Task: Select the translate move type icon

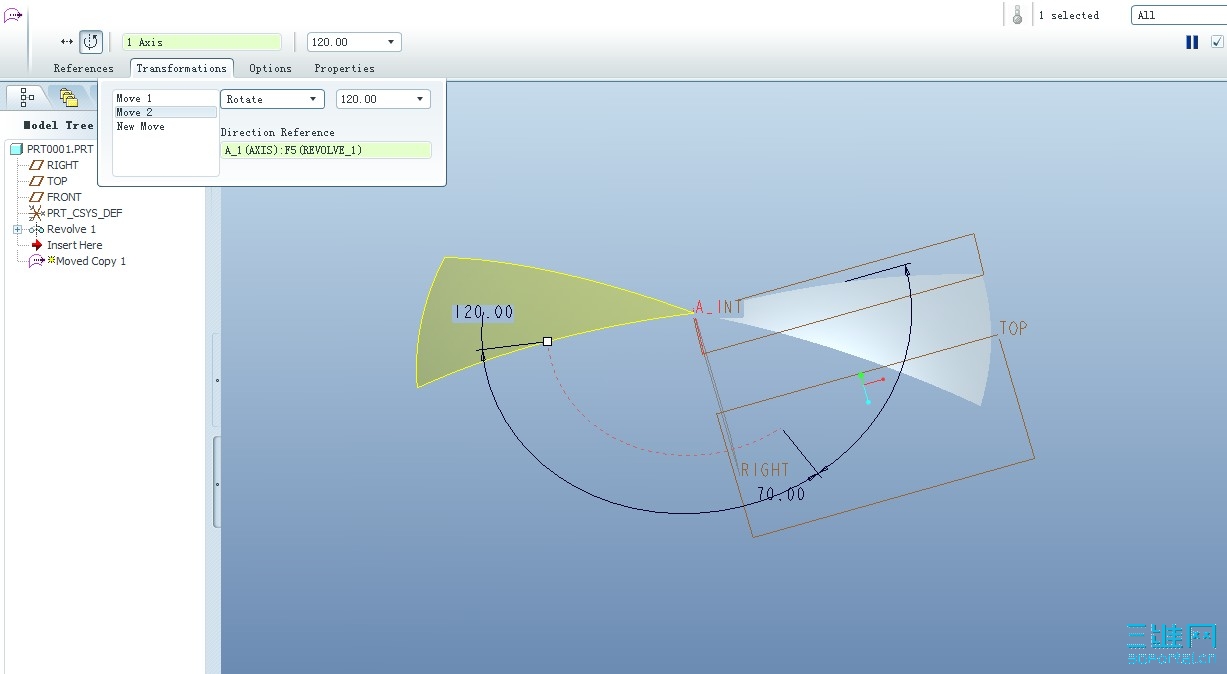Action: [x=67, y=42]
